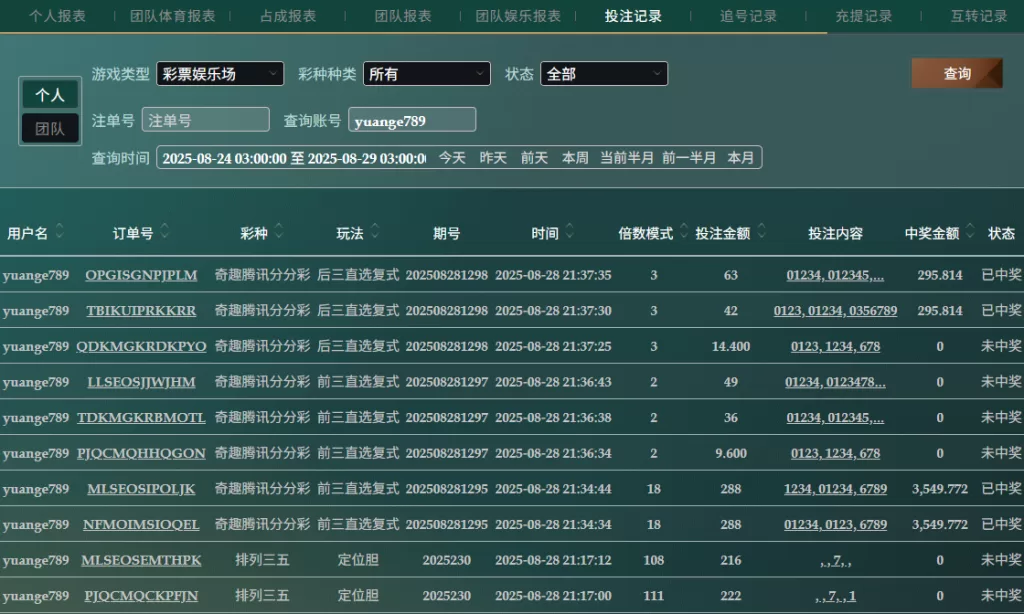Image resolution: width=1024 pixels, height=614 pixels.
Task: Click bet amount 9.600
Action: click(731, 453)
